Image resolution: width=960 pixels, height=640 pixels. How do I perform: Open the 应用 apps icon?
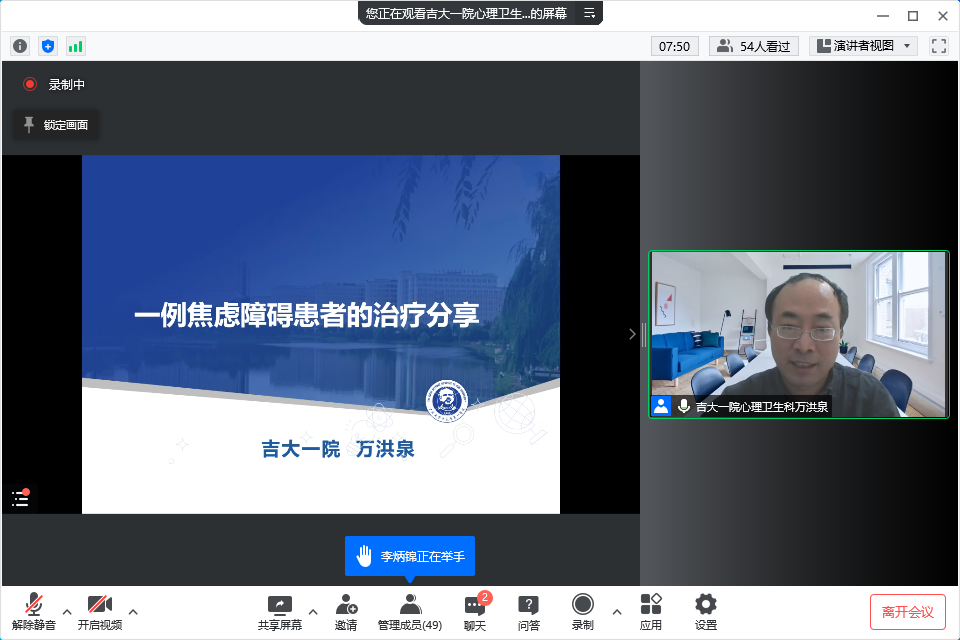pos(651,612)
